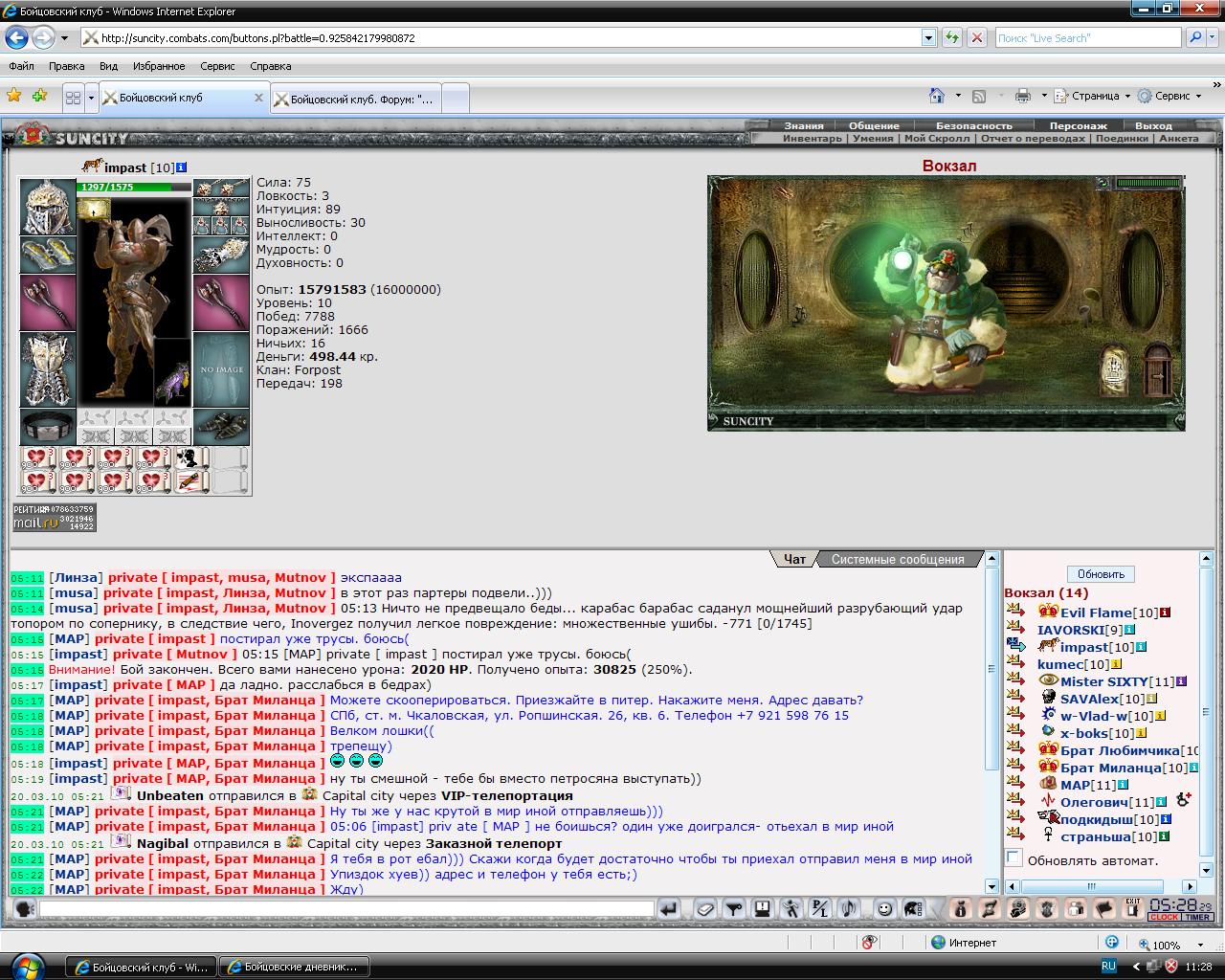Open the address bar dropdown arrow

(x=928, y=38)
